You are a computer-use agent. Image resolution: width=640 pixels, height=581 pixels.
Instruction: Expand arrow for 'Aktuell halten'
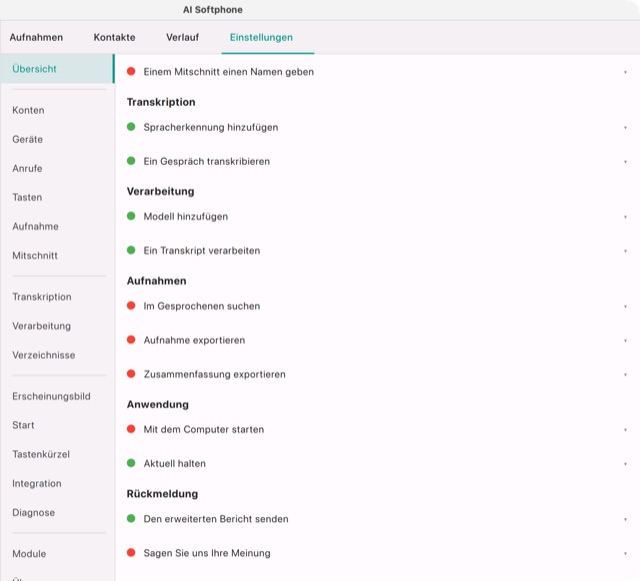(x=625, y=464)
